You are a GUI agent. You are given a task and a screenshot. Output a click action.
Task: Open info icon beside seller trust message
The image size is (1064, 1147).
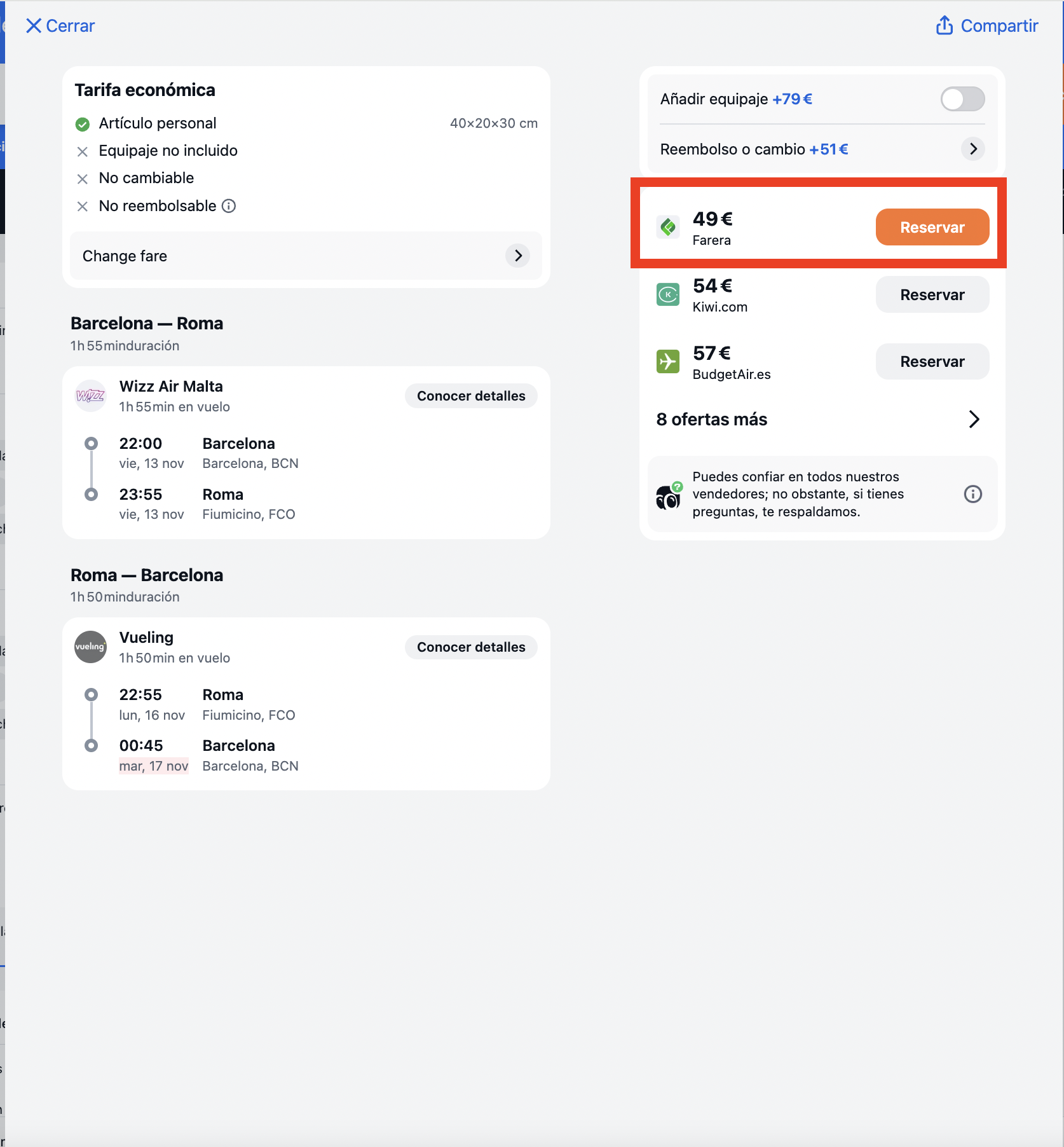coord(973,494)
